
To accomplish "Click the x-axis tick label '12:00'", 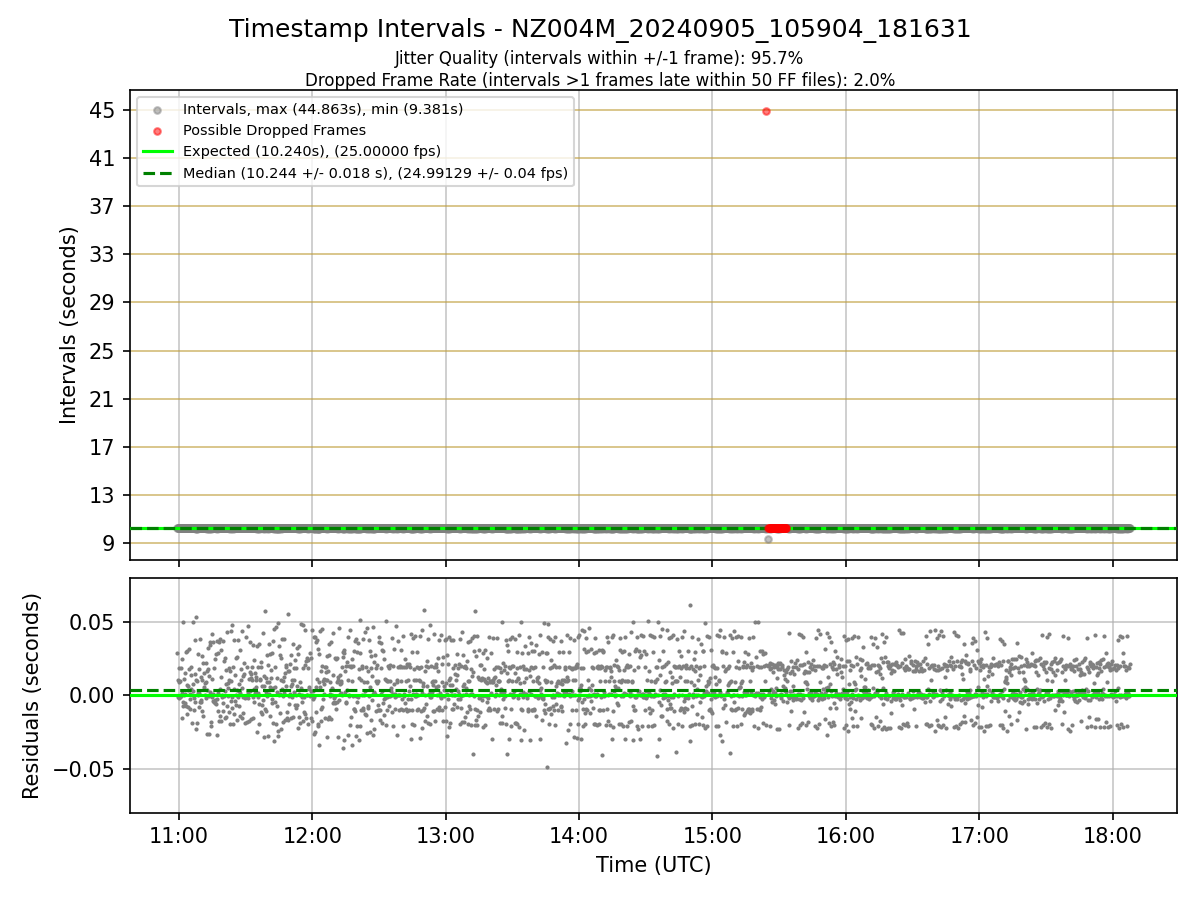I will point(312,834).
